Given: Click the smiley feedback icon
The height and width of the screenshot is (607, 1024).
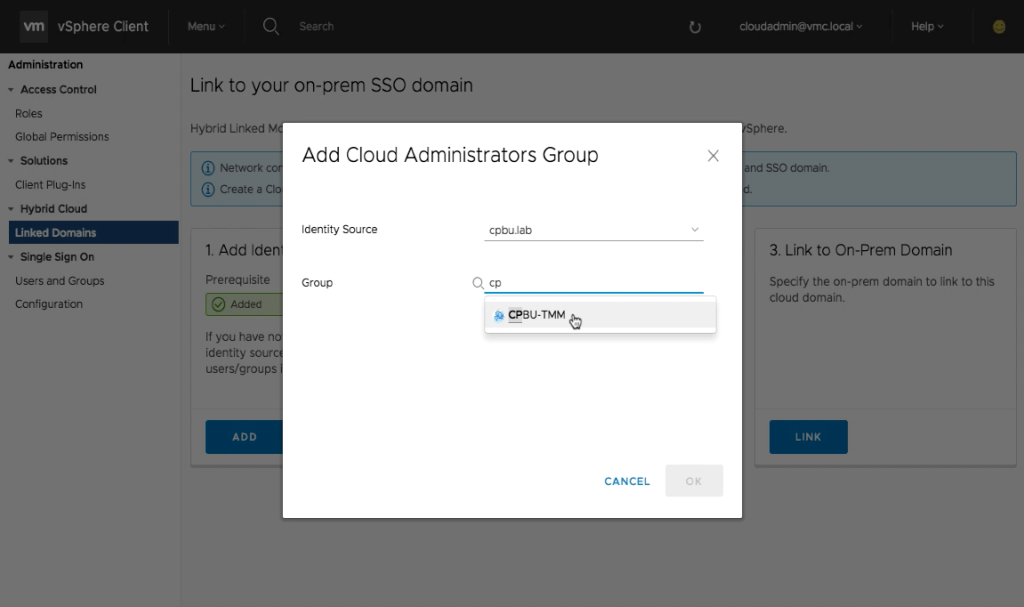Looking at the screenshot, I should point(998,27).
